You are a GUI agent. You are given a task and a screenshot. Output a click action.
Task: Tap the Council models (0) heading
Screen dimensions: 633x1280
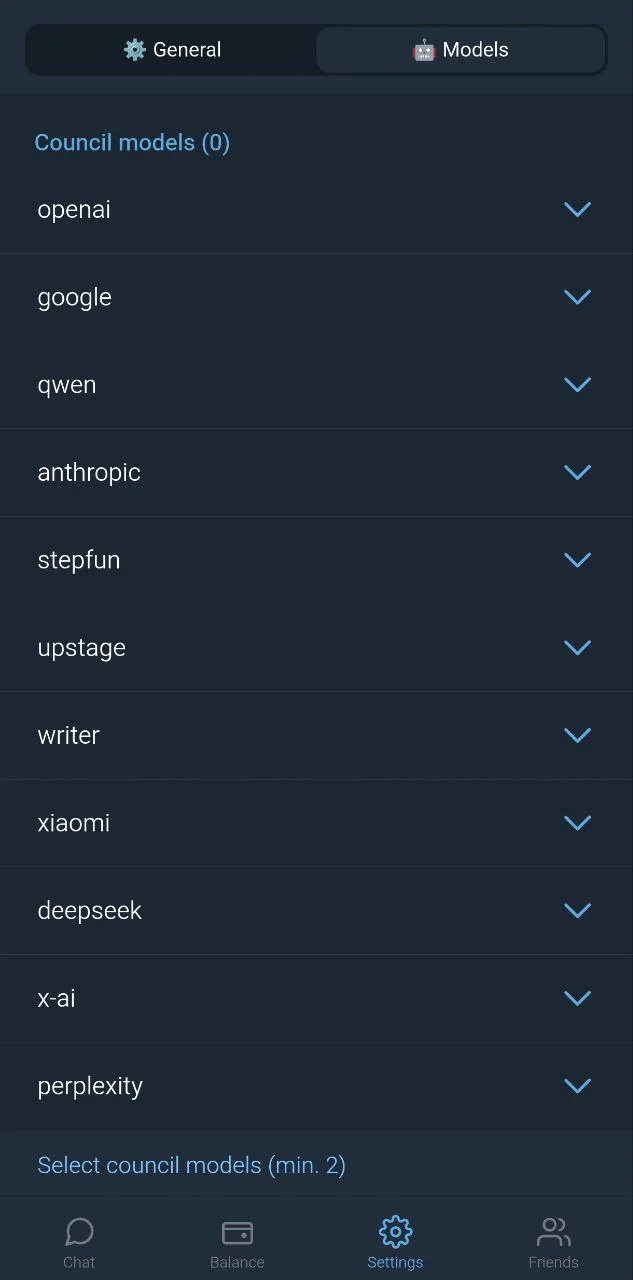click(x=132, y=143)
